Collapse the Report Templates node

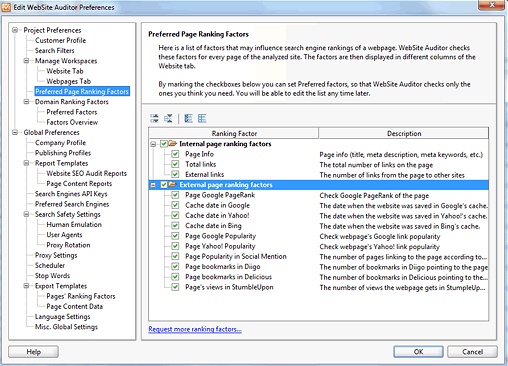pyautogui.click(x=26, y=163)
